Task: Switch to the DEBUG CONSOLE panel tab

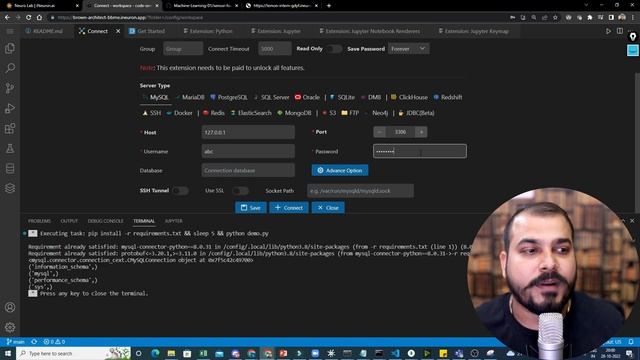Action: [105, 221]
